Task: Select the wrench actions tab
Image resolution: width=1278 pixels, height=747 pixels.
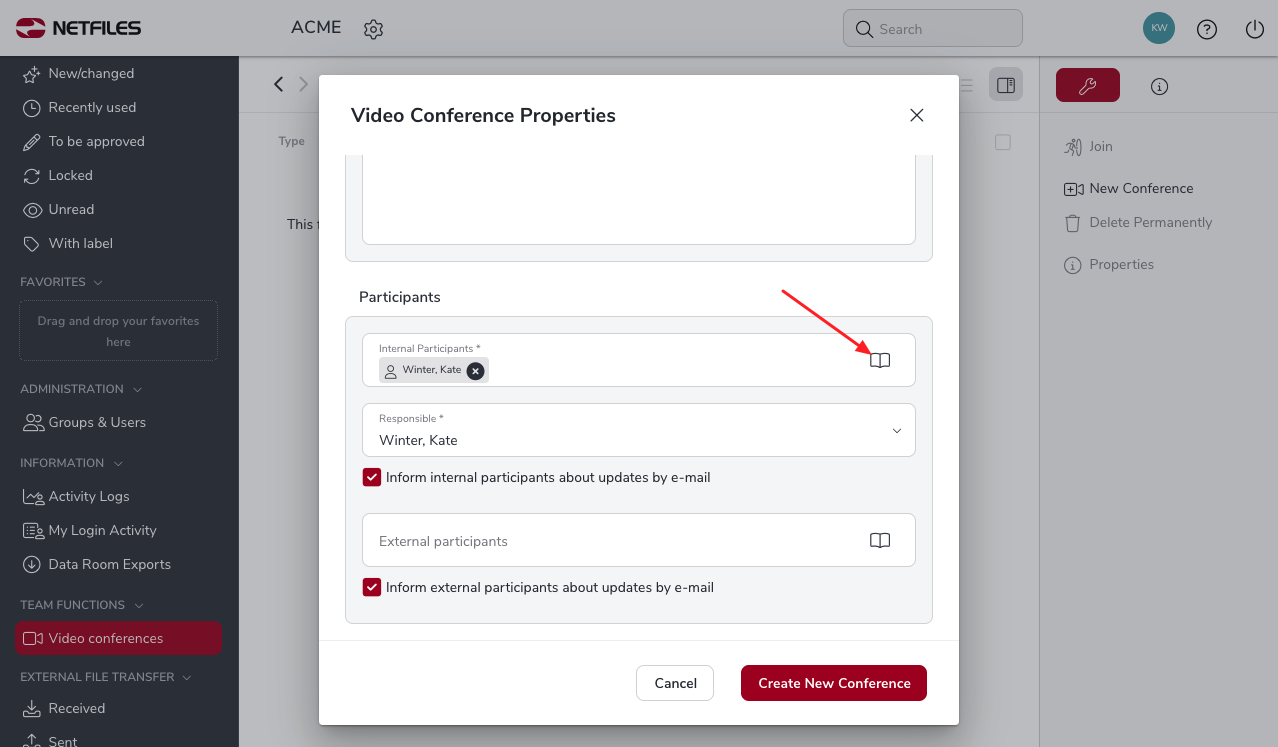Action: point(1088,86)
